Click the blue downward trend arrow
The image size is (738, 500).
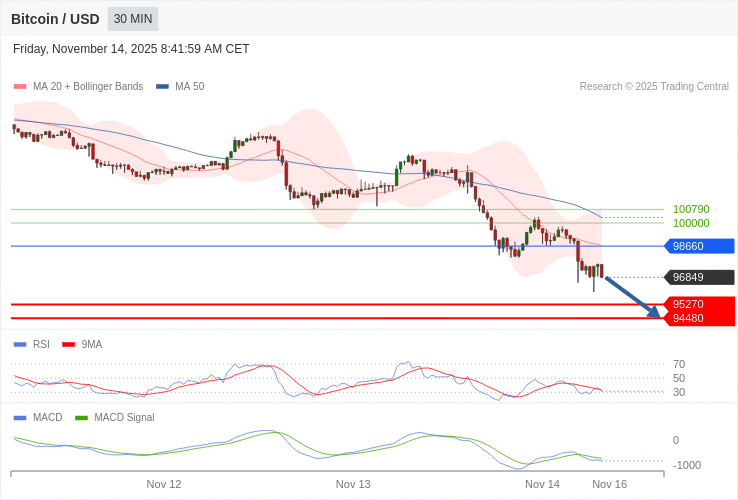(x=633, y=297)
